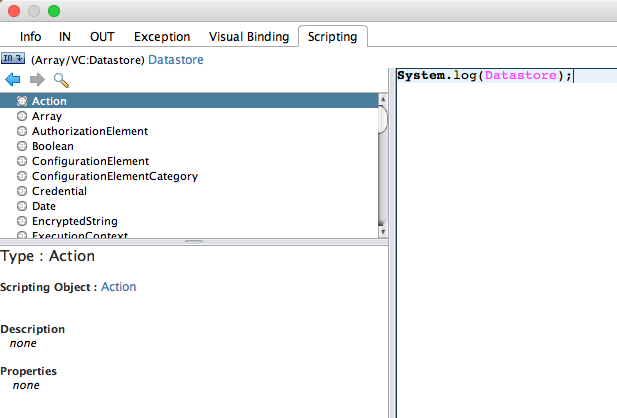Click the icon beside Boolean item

click(22, 146)
